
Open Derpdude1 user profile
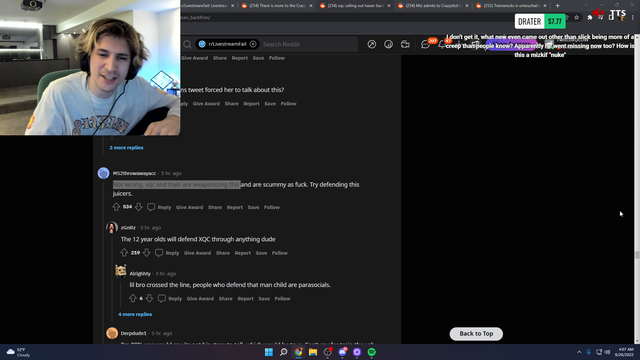pyautogui.click(x=133, y=333)
